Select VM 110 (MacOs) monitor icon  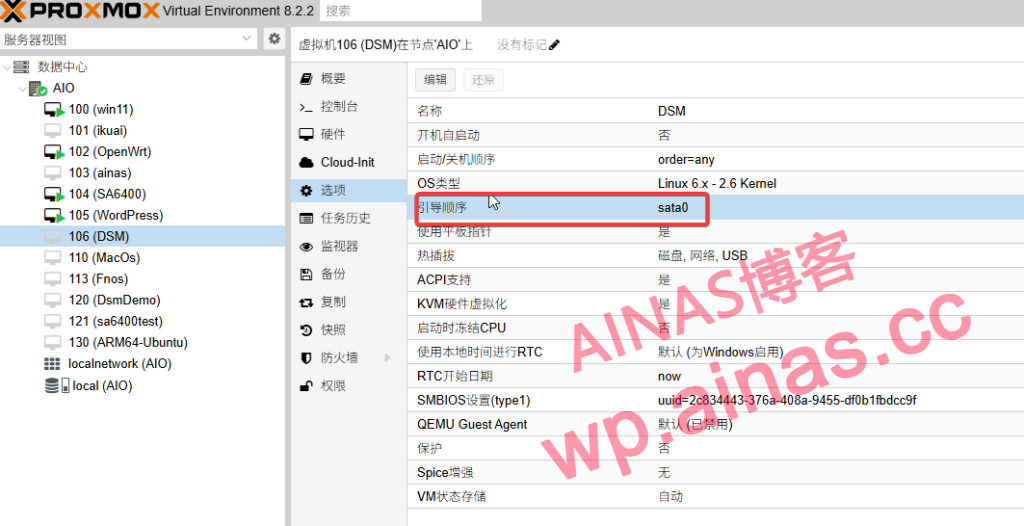click(x=53, y=258)
